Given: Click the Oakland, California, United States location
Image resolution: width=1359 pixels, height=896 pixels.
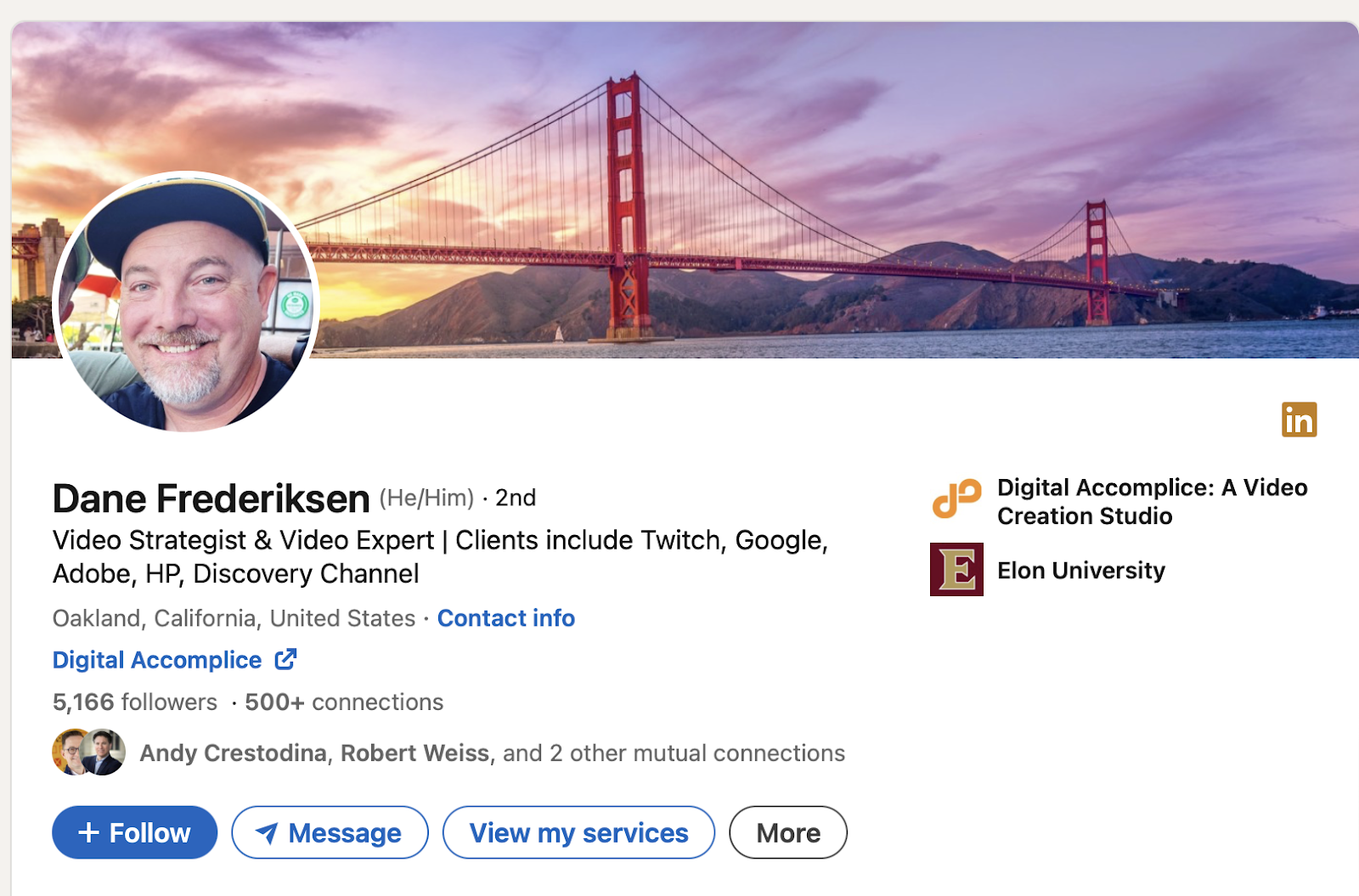Looking at the screenshot, I should [x=234, y=618].
